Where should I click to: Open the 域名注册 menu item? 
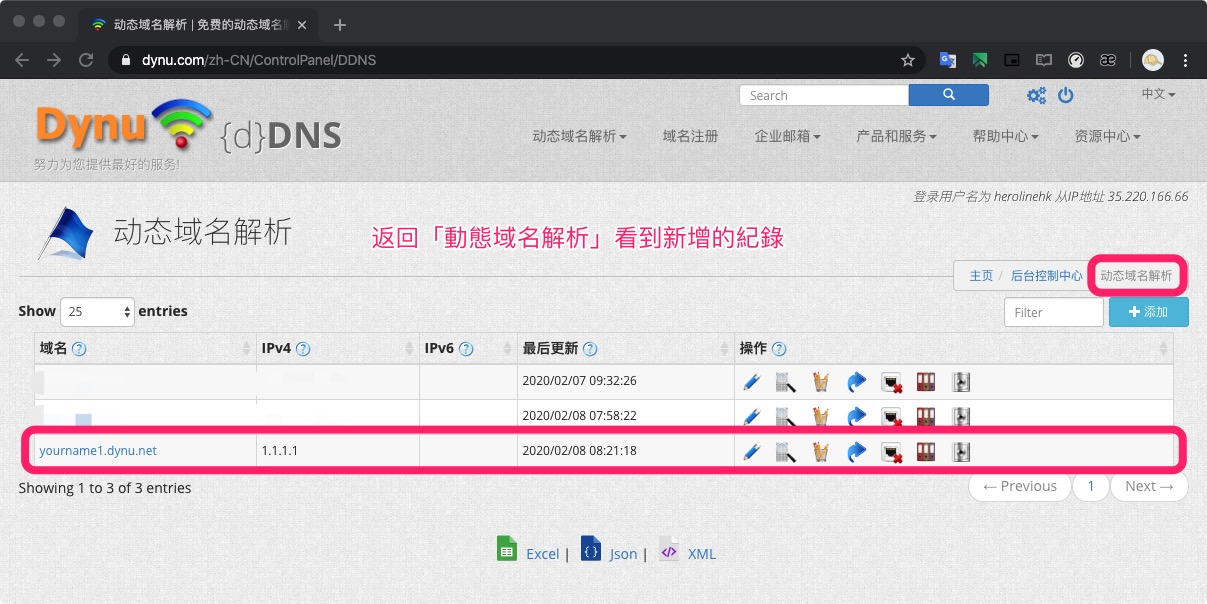coord(690,136)
